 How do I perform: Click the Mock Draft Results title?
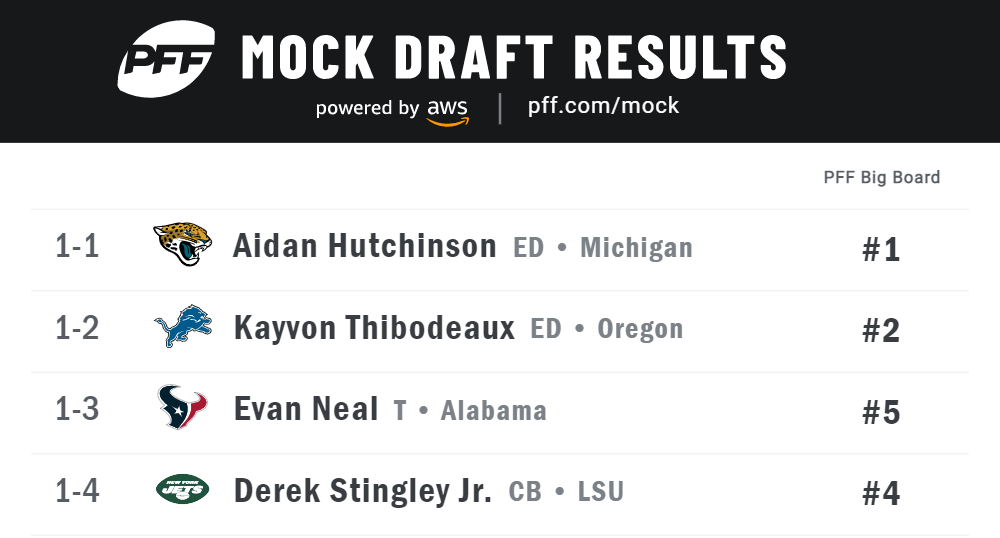click(x=514, y=57)
